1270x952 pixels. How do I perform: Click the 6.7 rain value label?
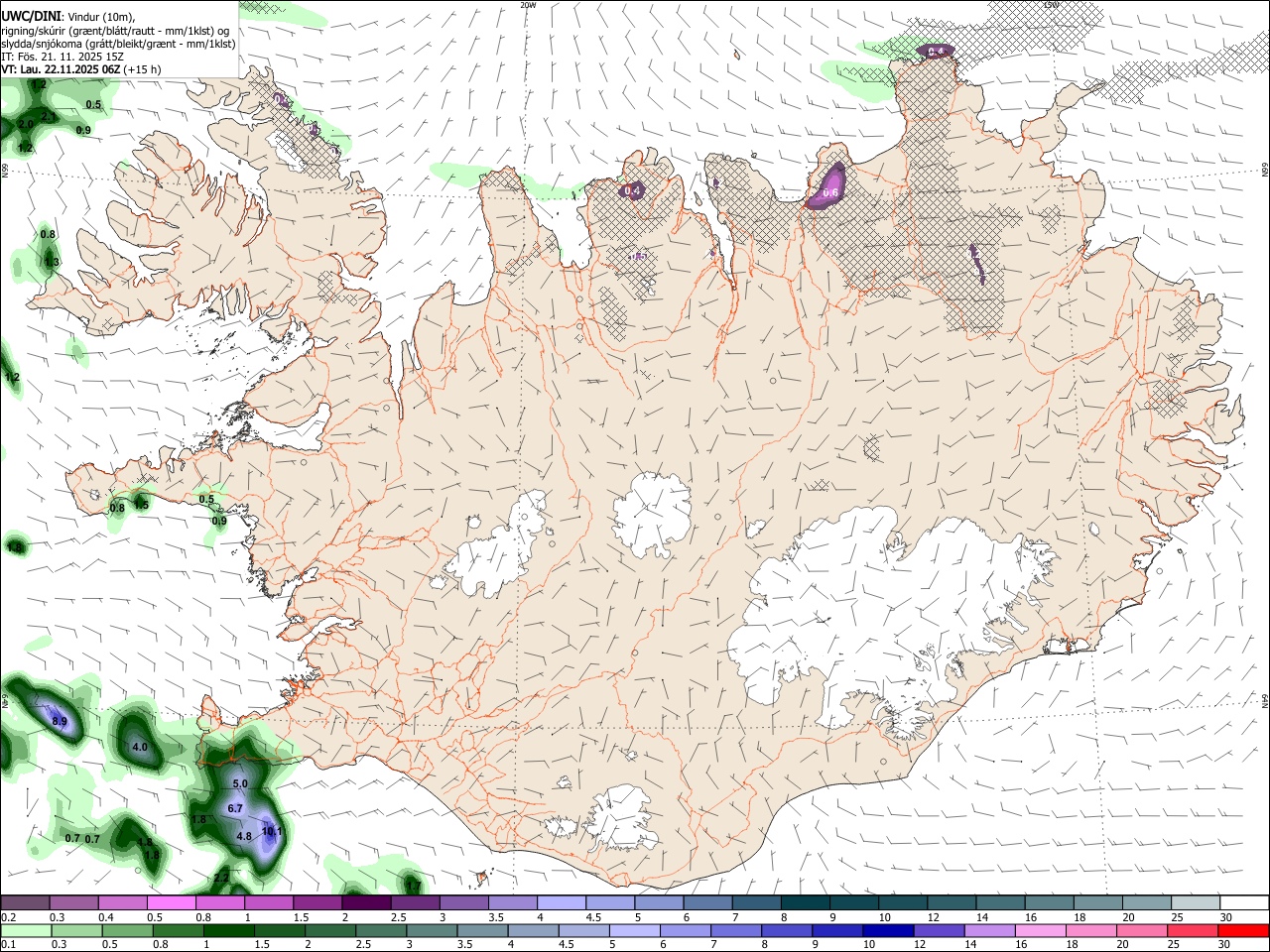[x=235, y=808]
